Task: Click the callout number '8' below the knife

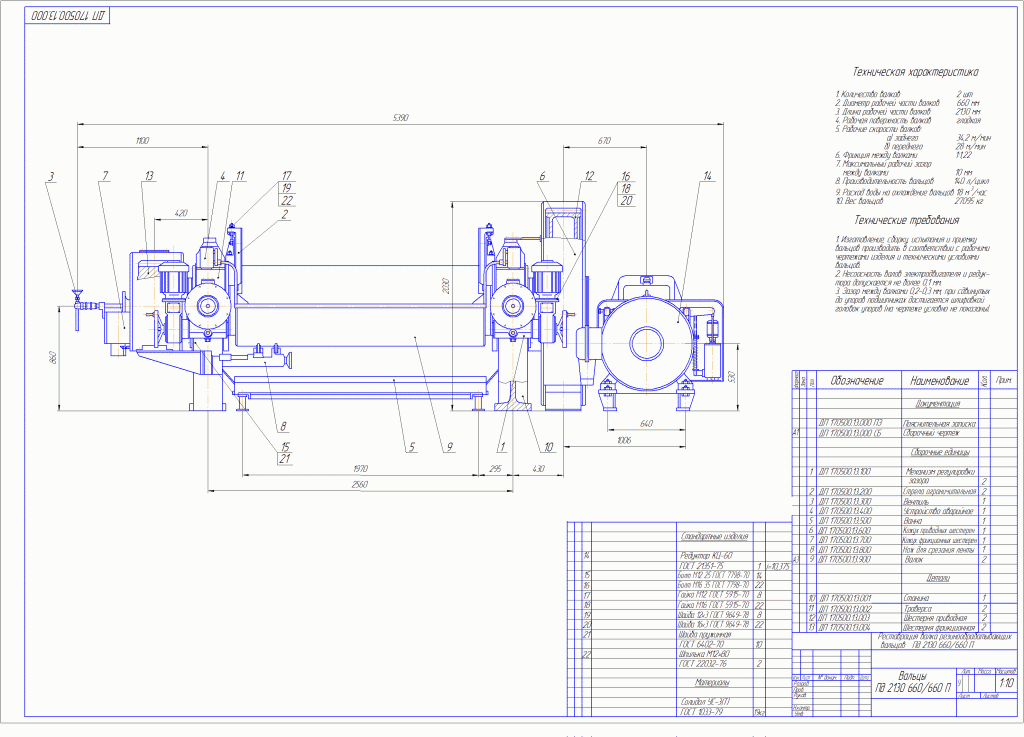Action: coord(283,426)
